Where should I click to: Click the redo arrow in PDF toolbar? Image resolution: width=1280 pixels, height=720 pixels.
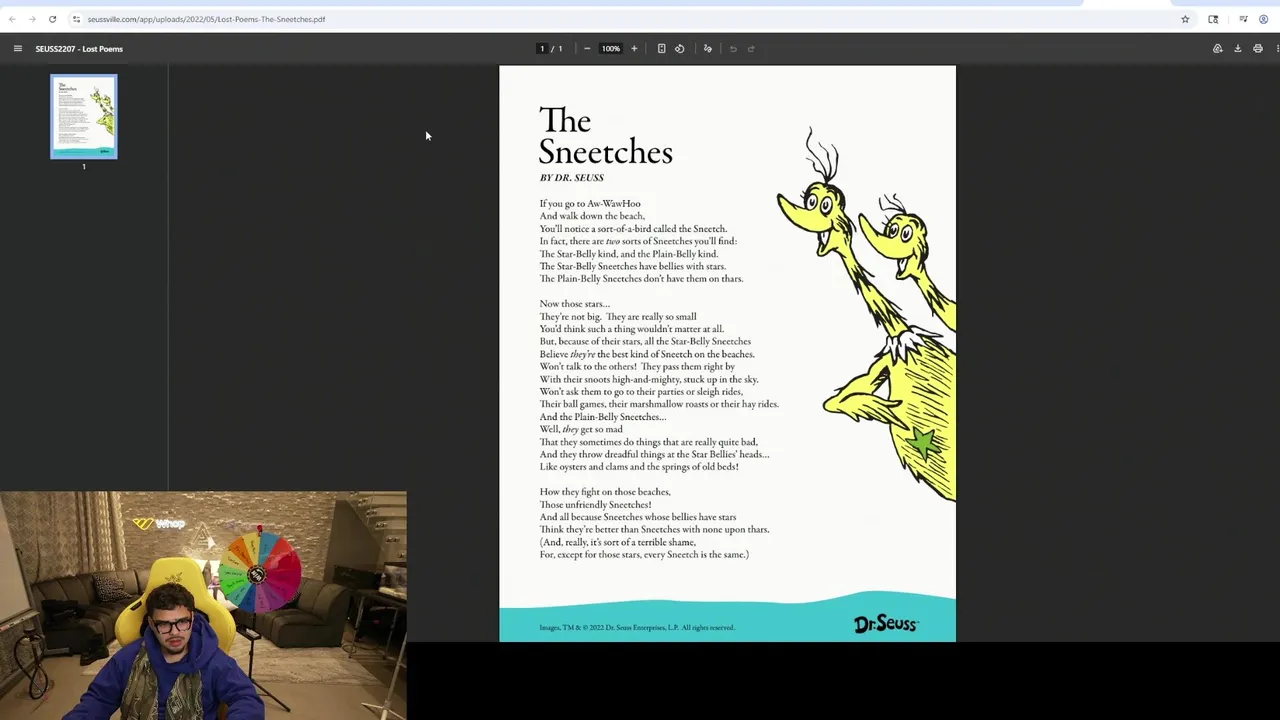pos(751,49)
